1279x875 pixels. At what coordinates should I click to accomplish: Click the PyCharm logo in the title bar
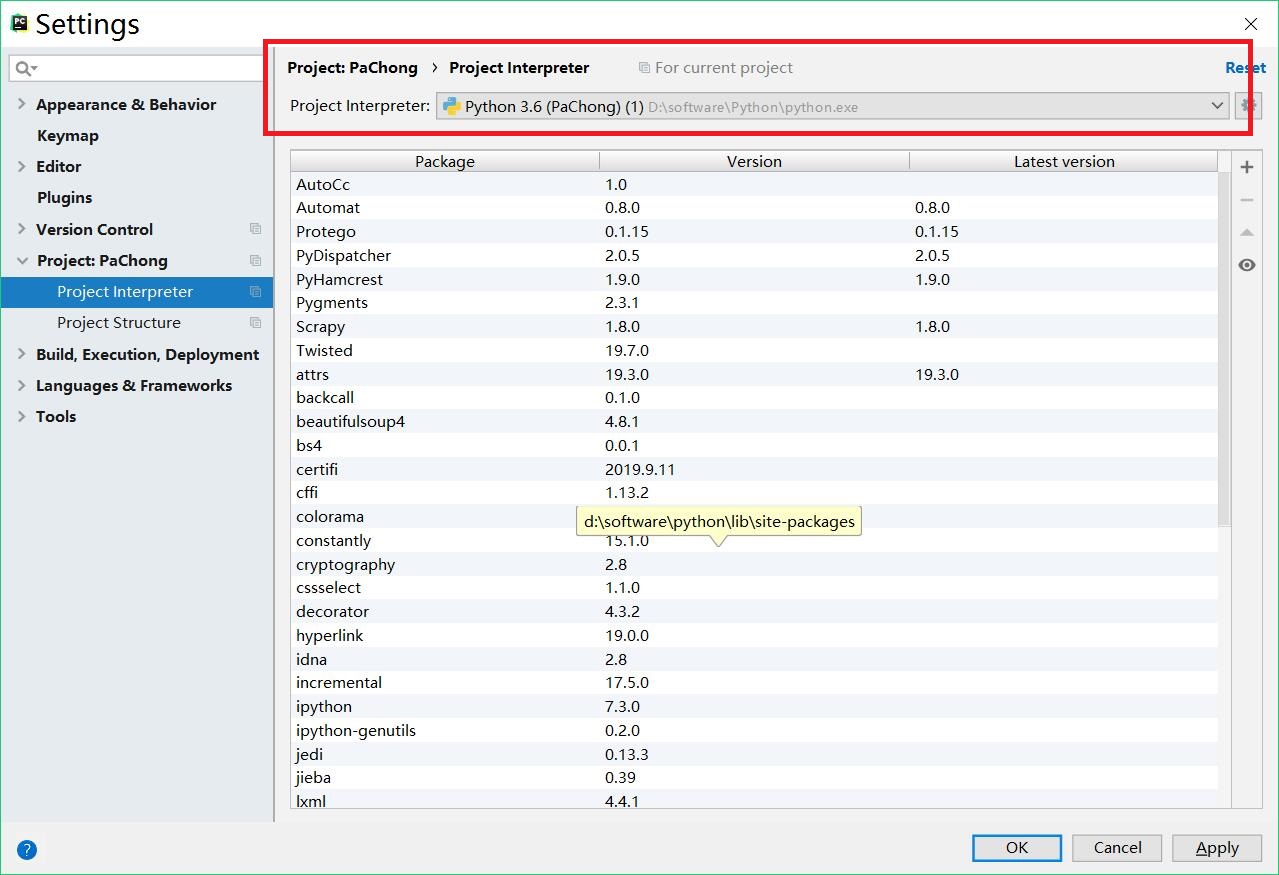pos(19,22)
